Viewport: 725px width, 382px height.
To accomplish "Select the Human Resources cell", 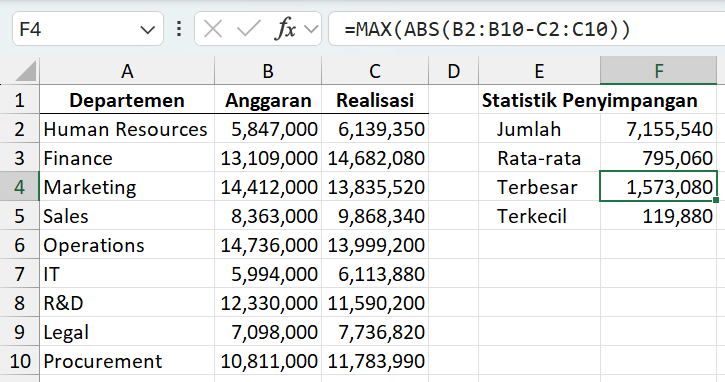I will 127,129.
